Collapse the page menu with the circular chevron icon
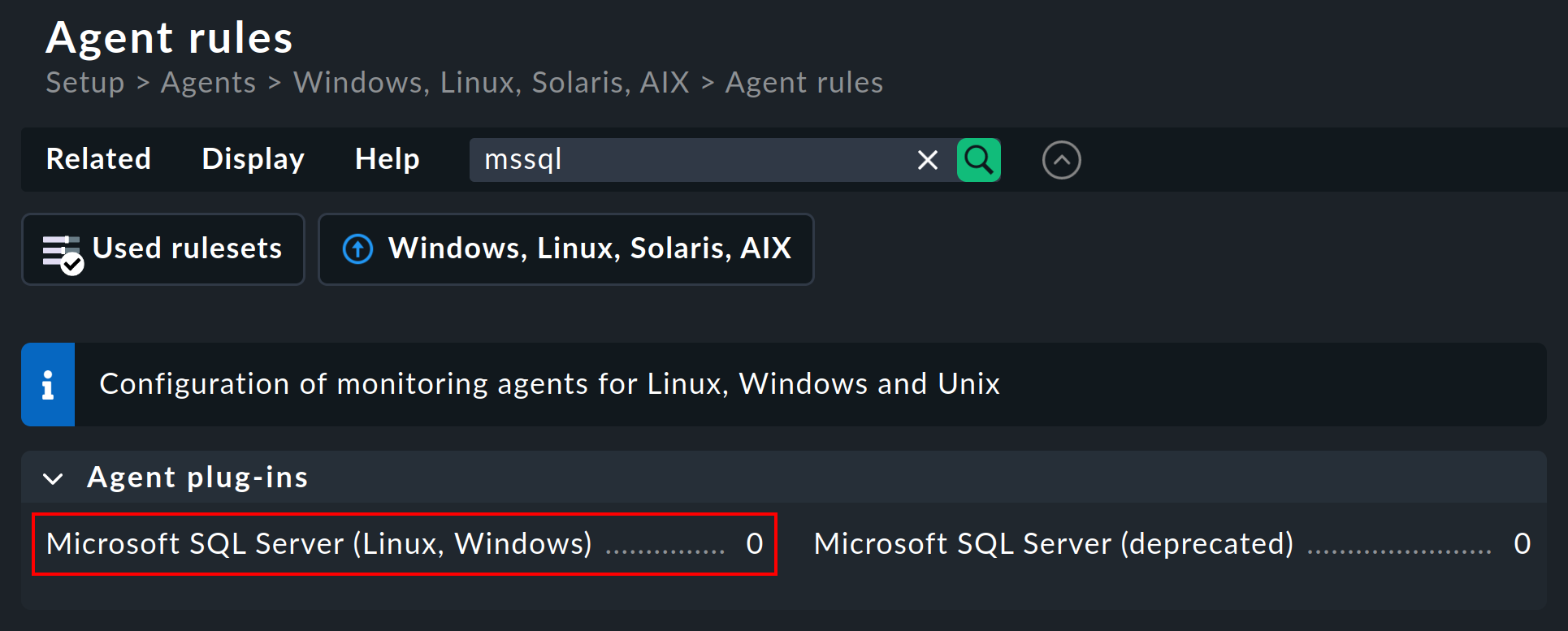The height and width of the screenshot is (631, 1568). pyautogui.click(x=1061, y=159)
